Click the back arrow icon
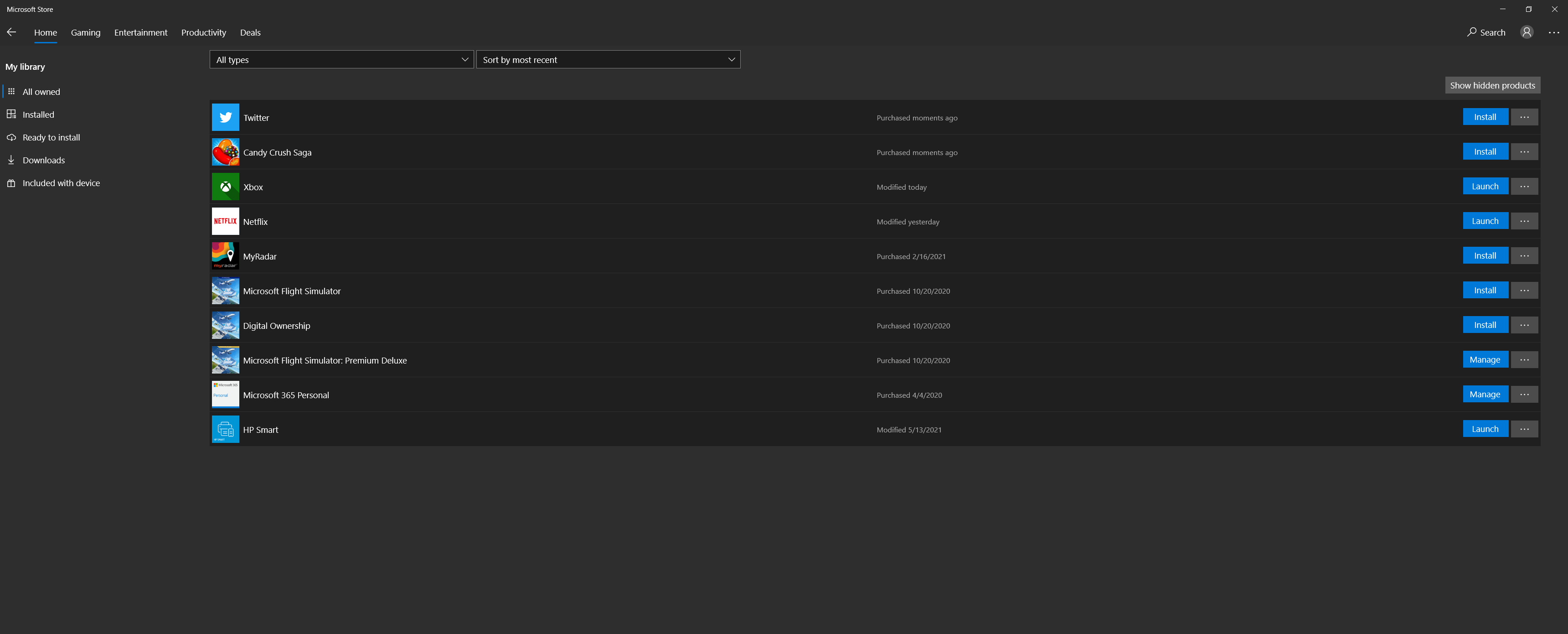Image resolution: width=1568 pixels, height=634 pixels. 11,32
